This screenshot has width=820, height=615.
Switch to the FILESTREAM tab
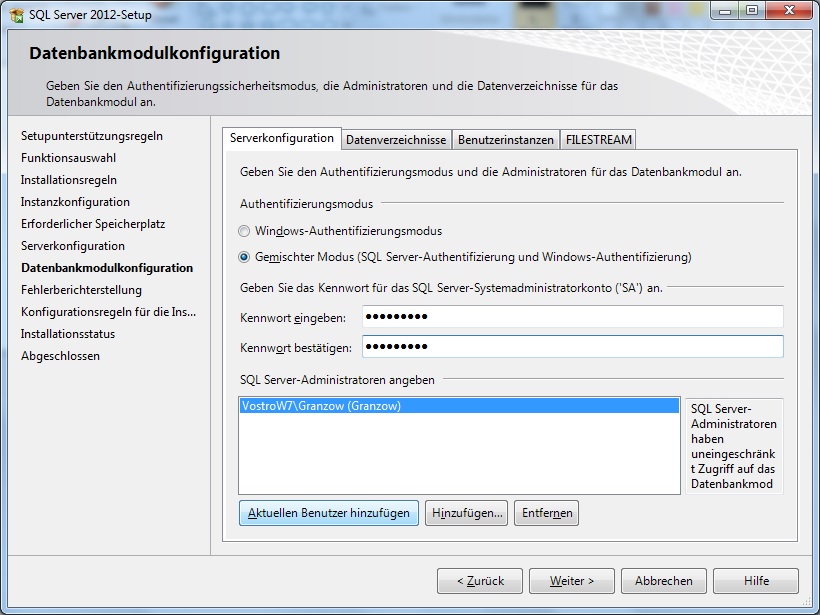tap(599, 140)
